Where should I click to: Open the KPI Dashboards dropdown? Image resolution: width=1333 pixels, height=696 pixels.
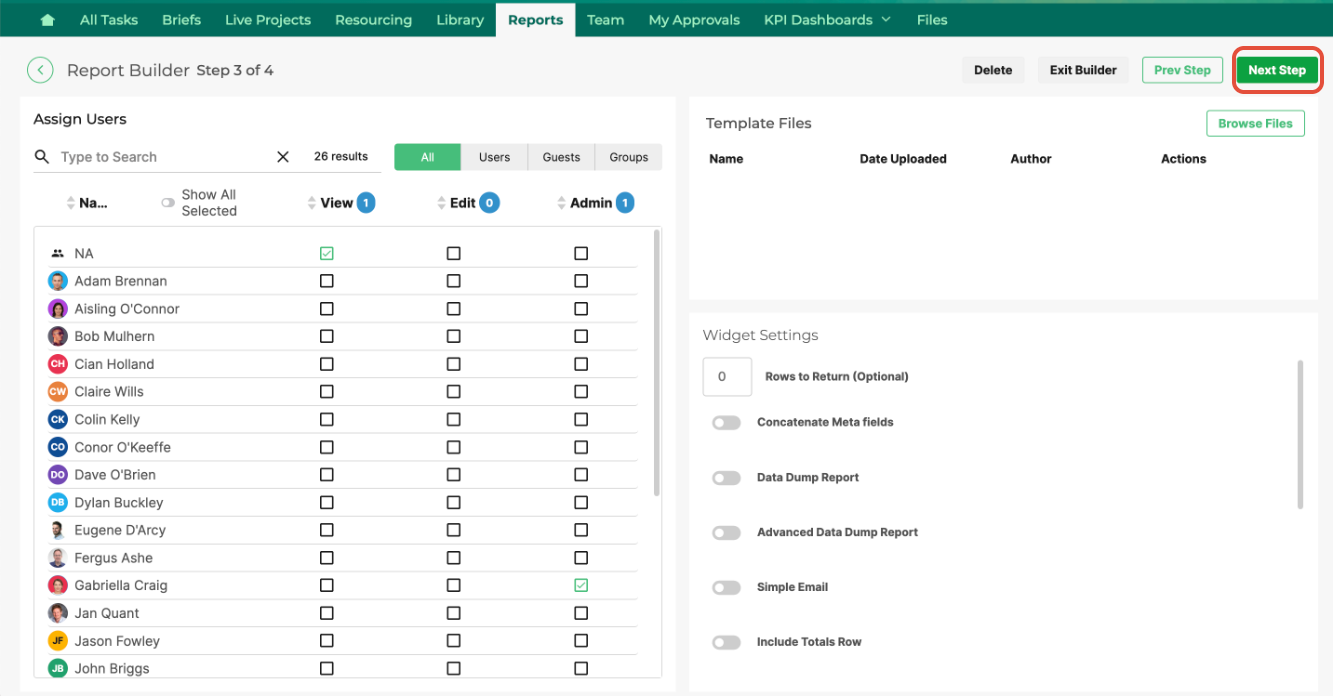pyautogui.click(x=827, y=20)
